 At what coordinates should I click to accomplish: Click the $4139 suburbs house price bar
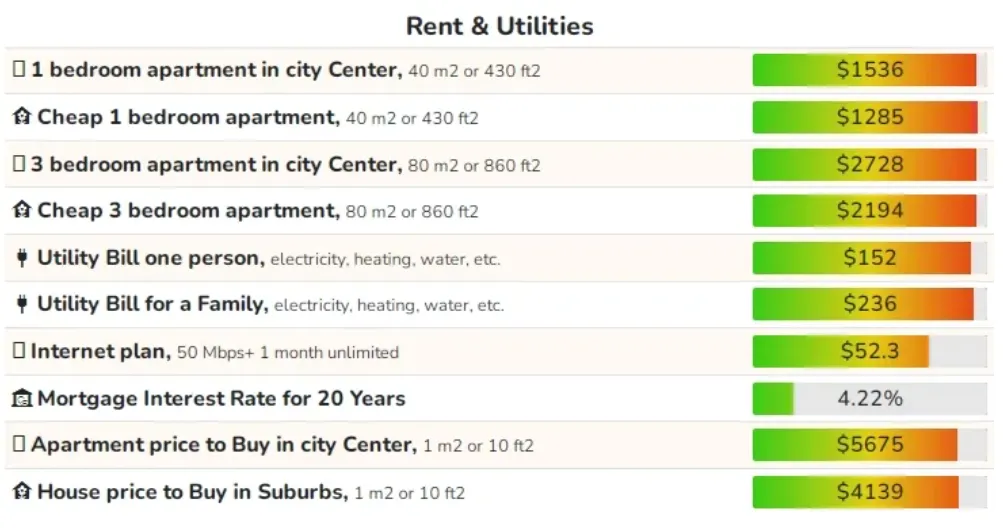pos(870,492)
